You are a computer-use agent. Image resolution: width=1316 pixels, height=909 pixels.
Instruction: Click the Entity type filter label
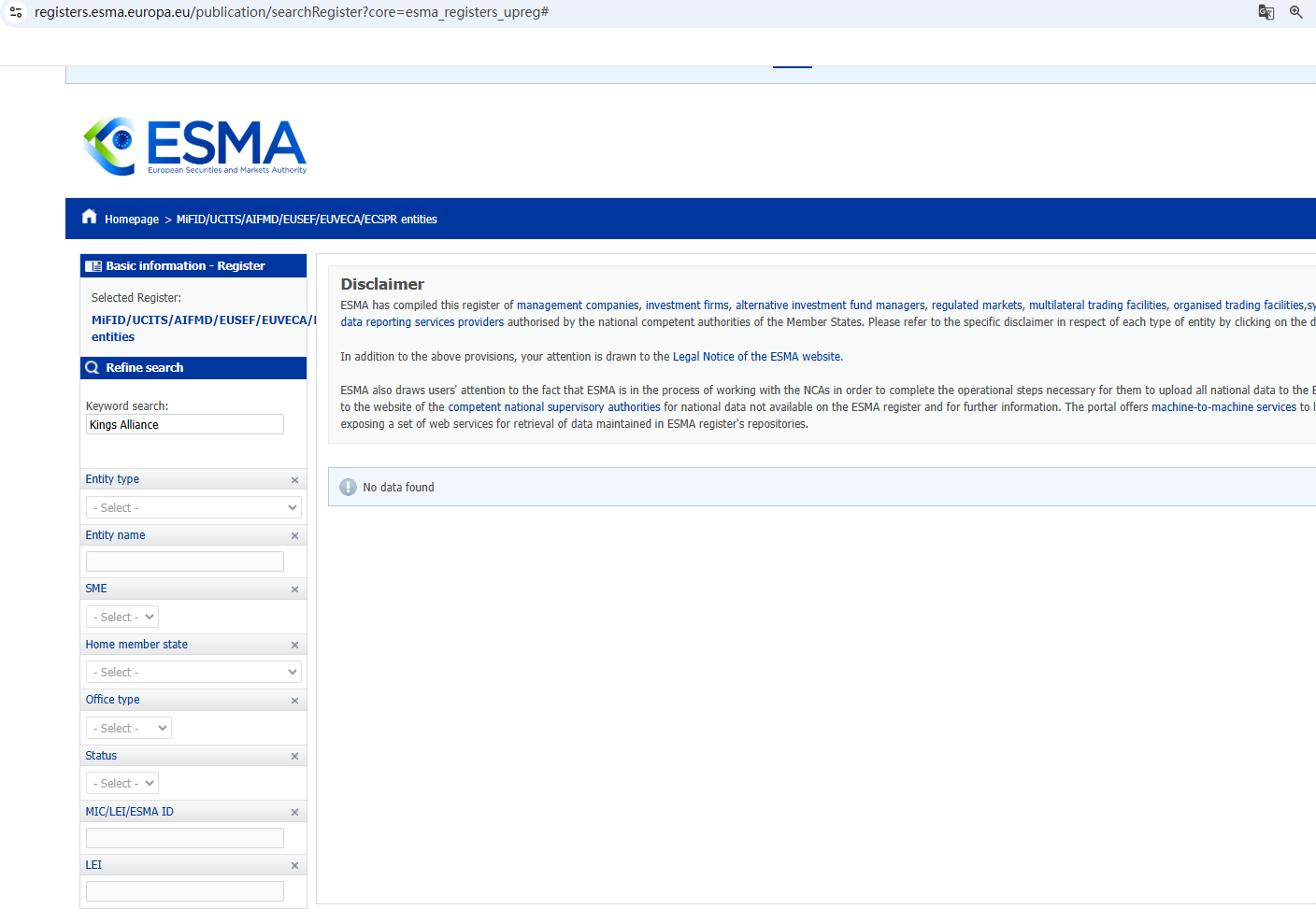(112, 479)
